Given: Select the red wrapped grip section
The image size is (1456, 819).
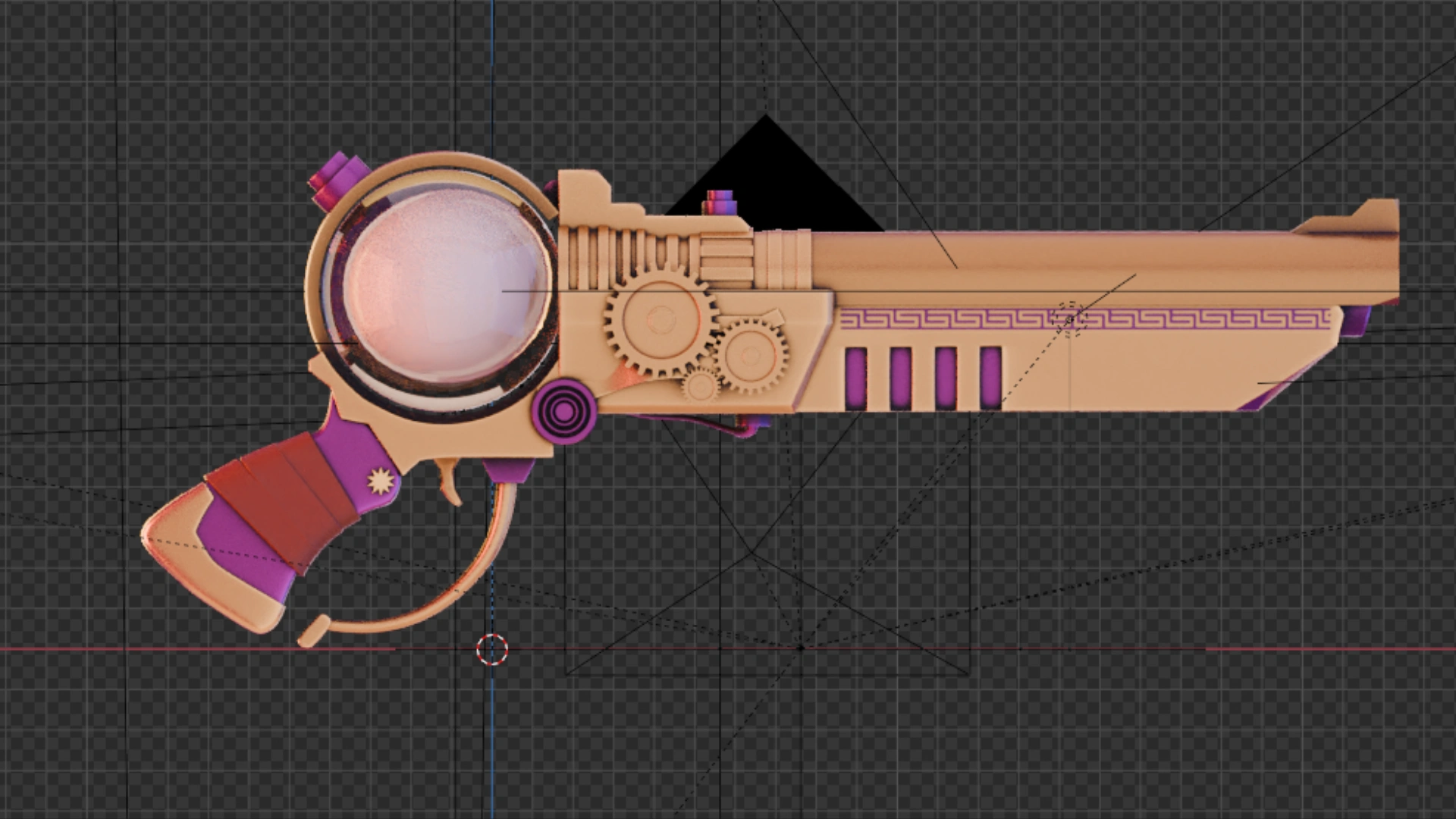Looking at the screenshot, I should tap(284, 500).
